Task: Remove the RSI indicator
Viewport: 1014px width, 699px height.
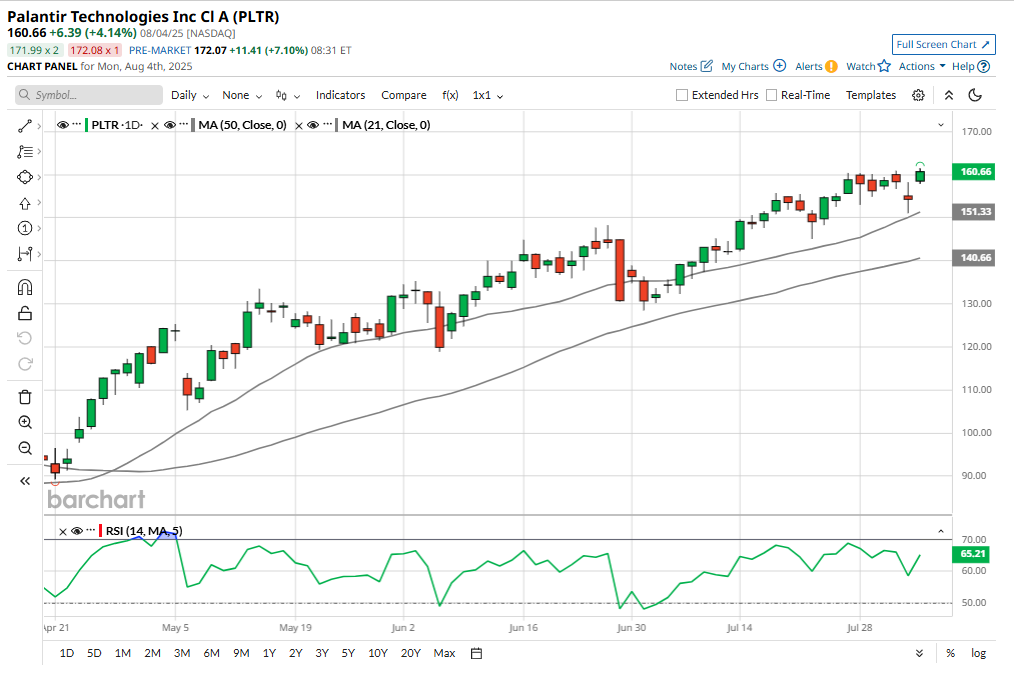Action: 63,532
